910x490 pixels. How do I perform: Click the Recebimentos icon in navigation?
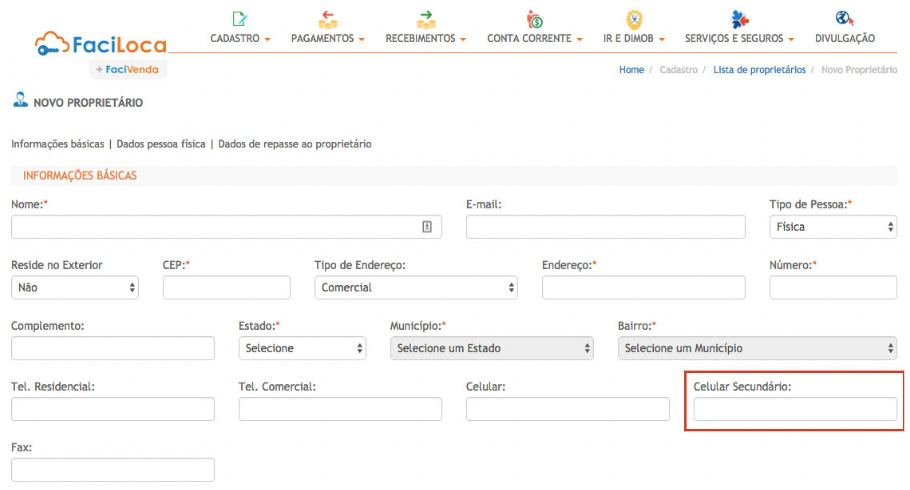pyautogui.click(x=426, y=18)
